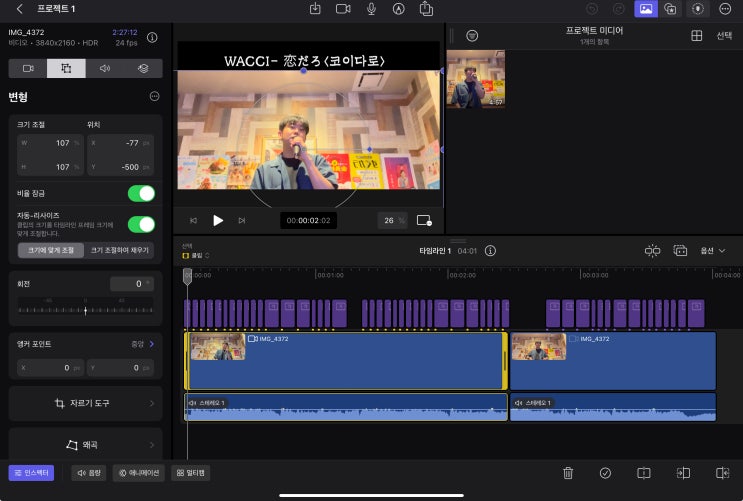743x501 pixels.
Task: Click the camera record icon in top bar
Action: 343,9
